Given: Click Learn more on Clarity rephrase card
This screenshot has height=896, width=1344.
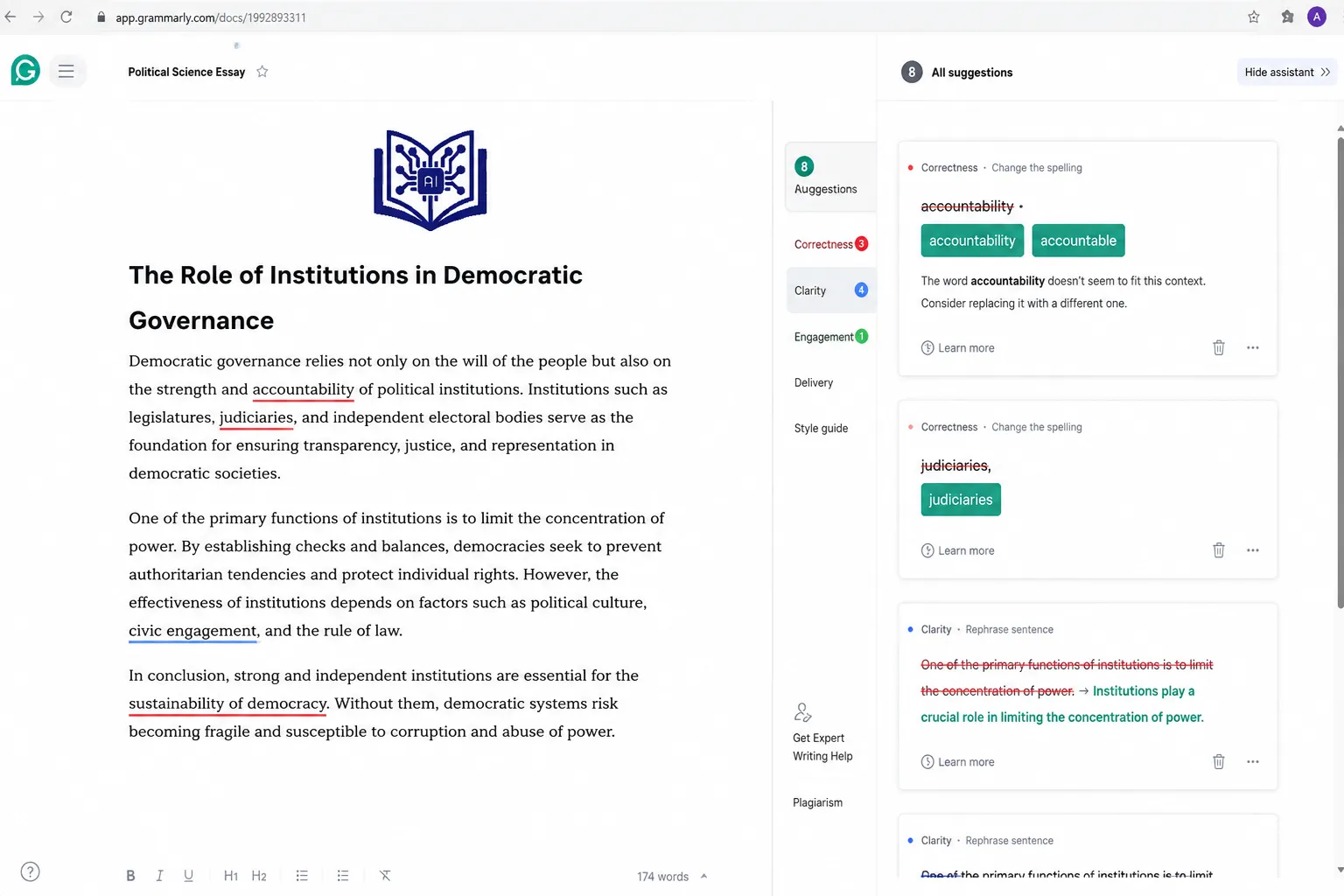Looking at the screenshot, I should [x=958, y=761].
